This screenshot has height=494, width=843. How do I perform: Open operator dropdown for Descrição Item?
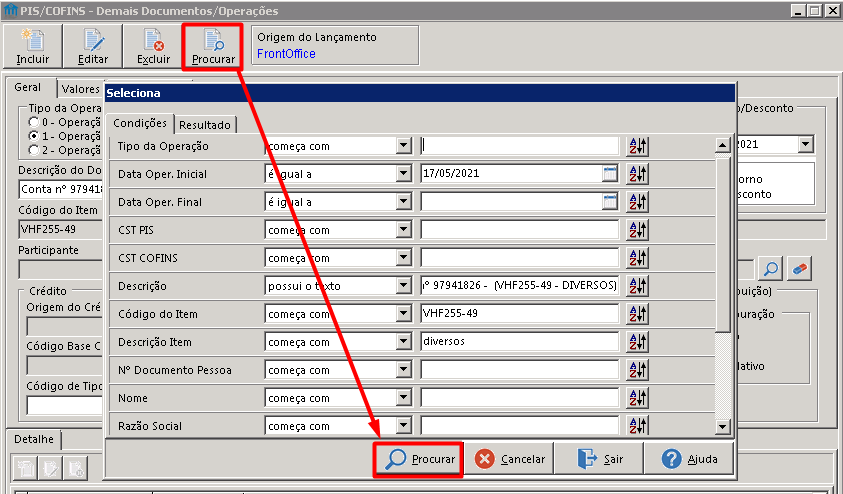point(403,341)
